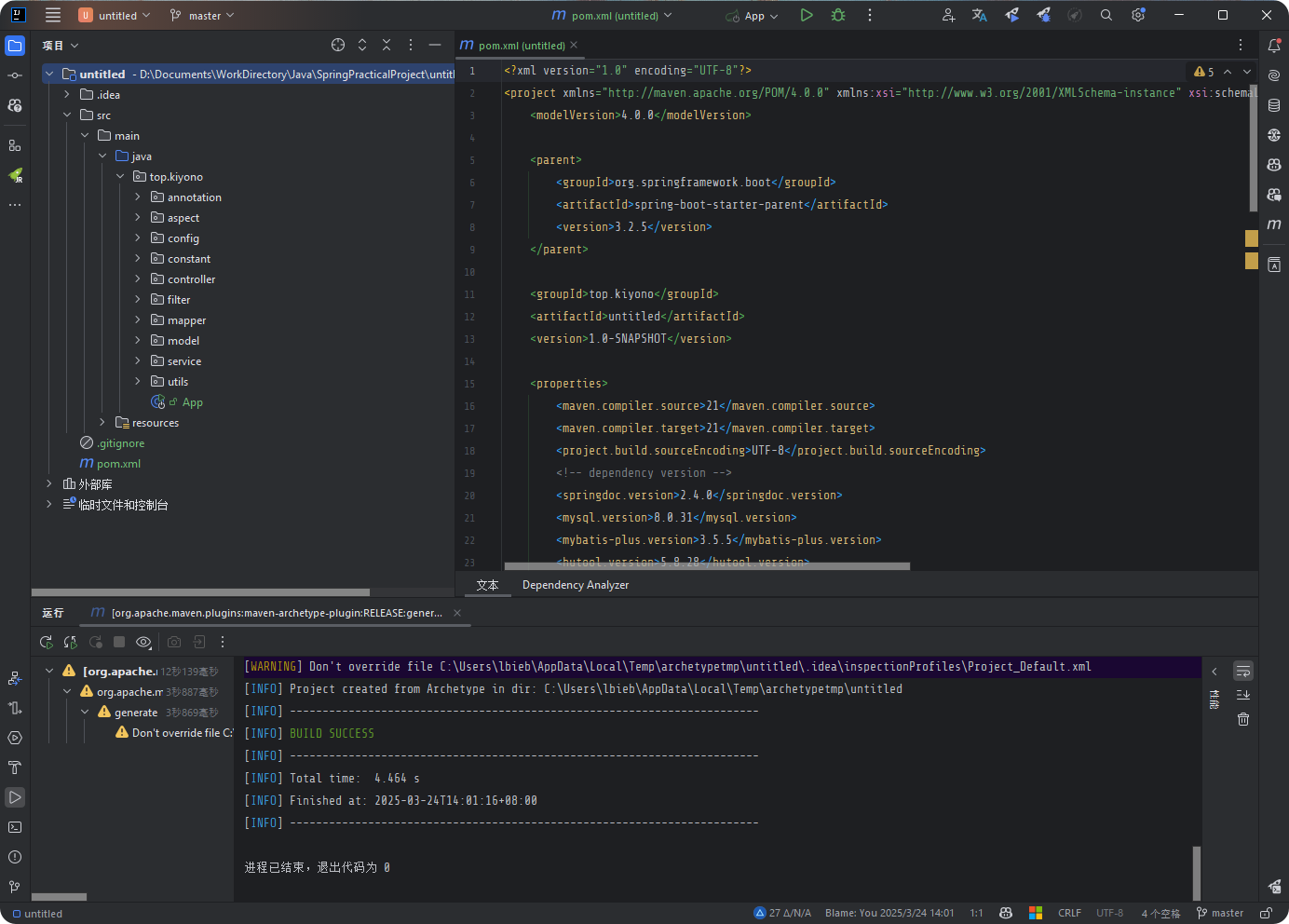Select opened file locate target icon

pyautogui.click(x=338, y=45)
